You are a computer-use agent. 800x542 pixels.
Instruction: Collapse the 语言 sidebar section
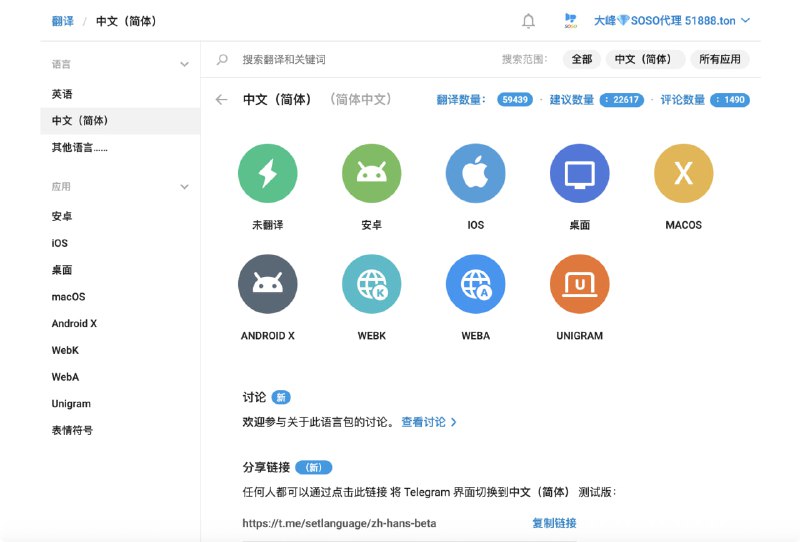point(184,64)
